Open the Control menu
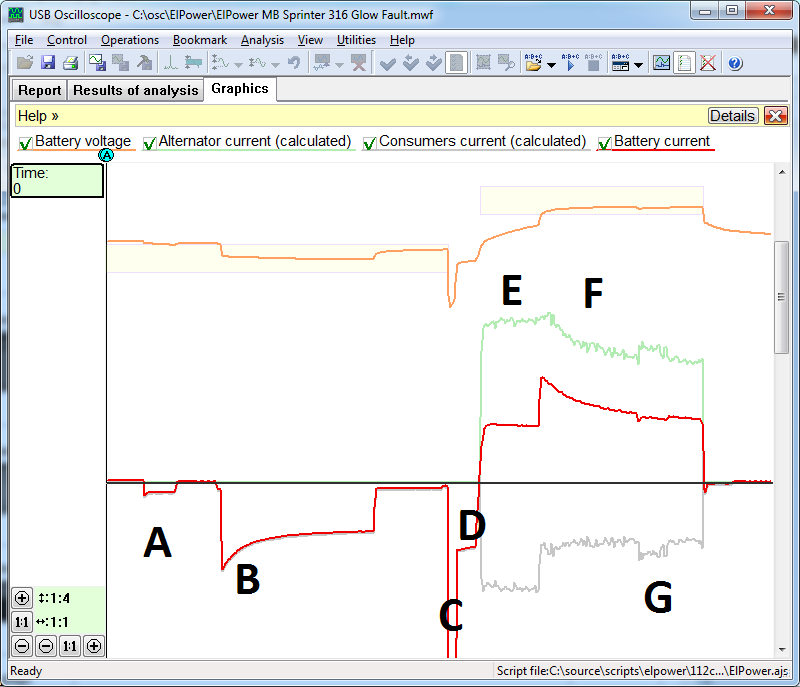The image size is (800, 687). (x=67, y=40)
